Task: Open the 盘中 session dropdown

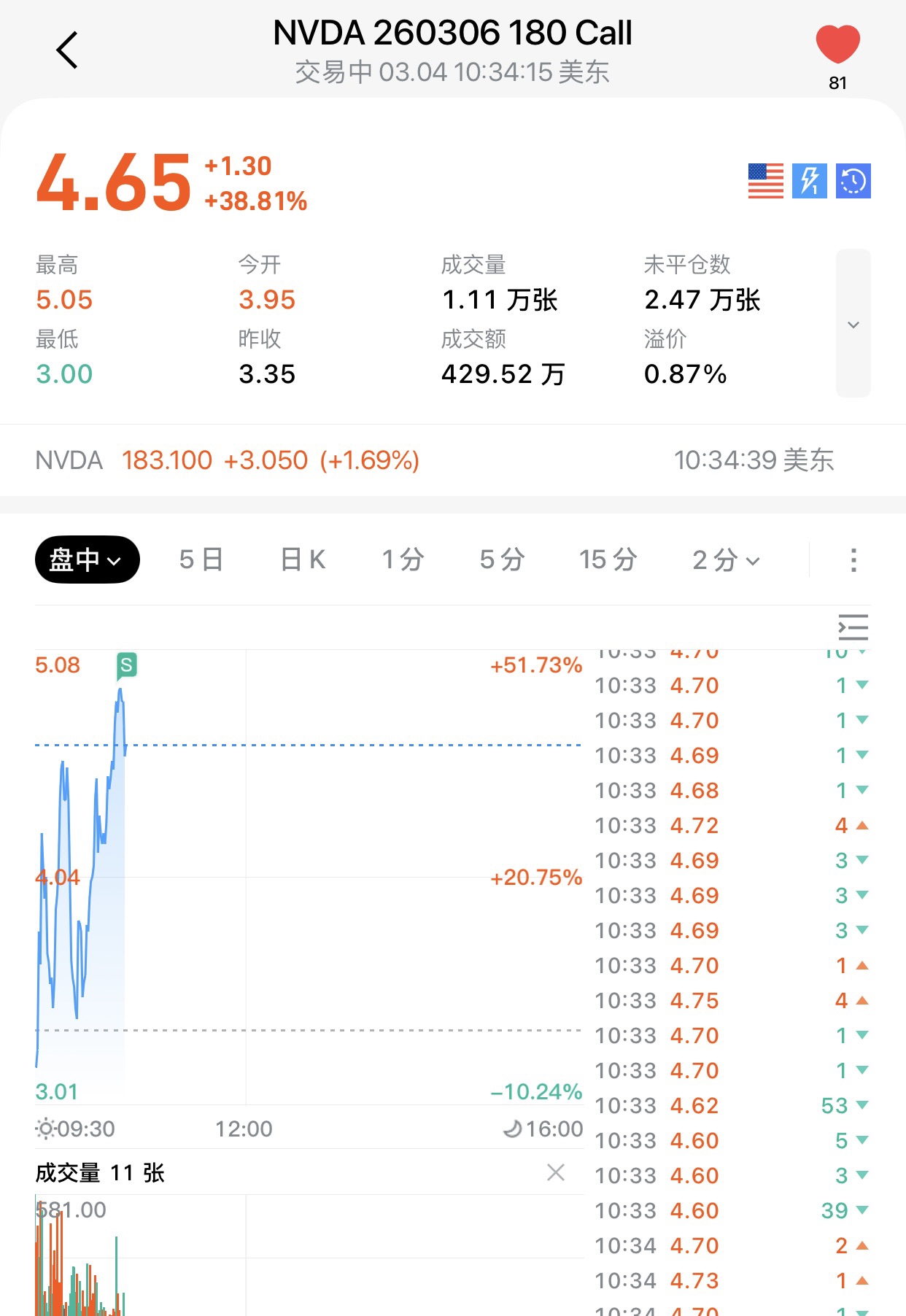Action: tap(87, 560)
